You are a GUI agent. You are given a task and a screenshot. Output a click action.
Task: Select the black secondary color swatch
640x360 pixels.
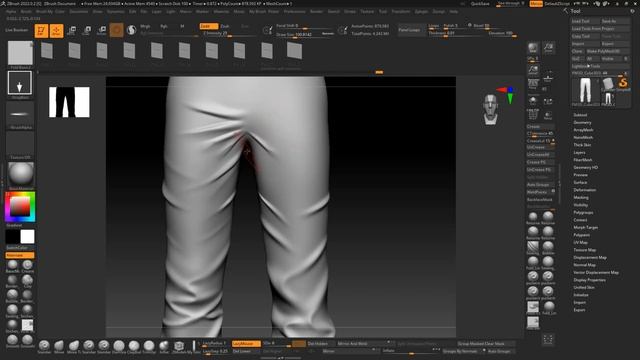(12, 237)
